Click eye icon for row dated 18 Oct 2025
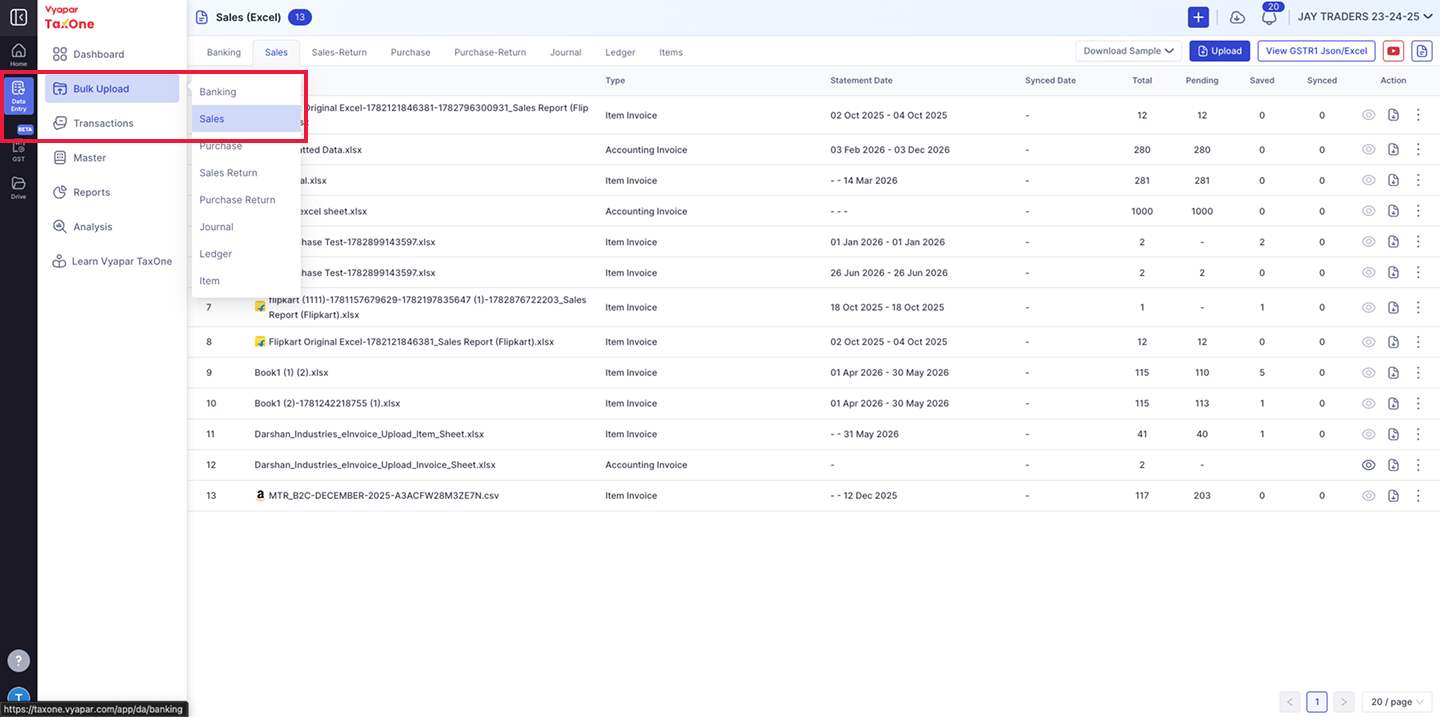 pyautogui.click(x=1369, y=307)
